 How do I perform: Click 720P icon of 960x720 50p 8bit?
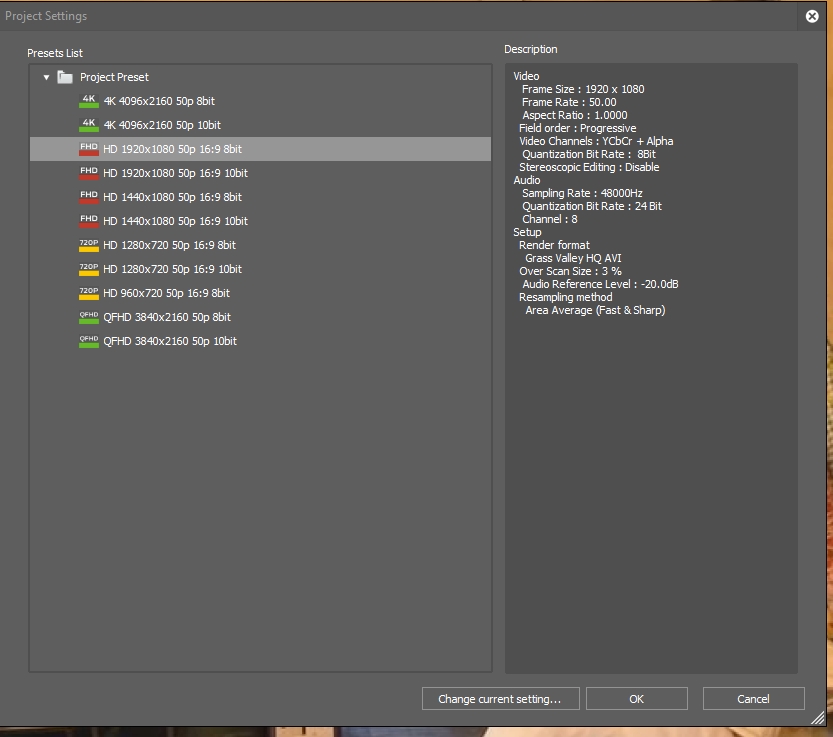(x=89, y=293)
